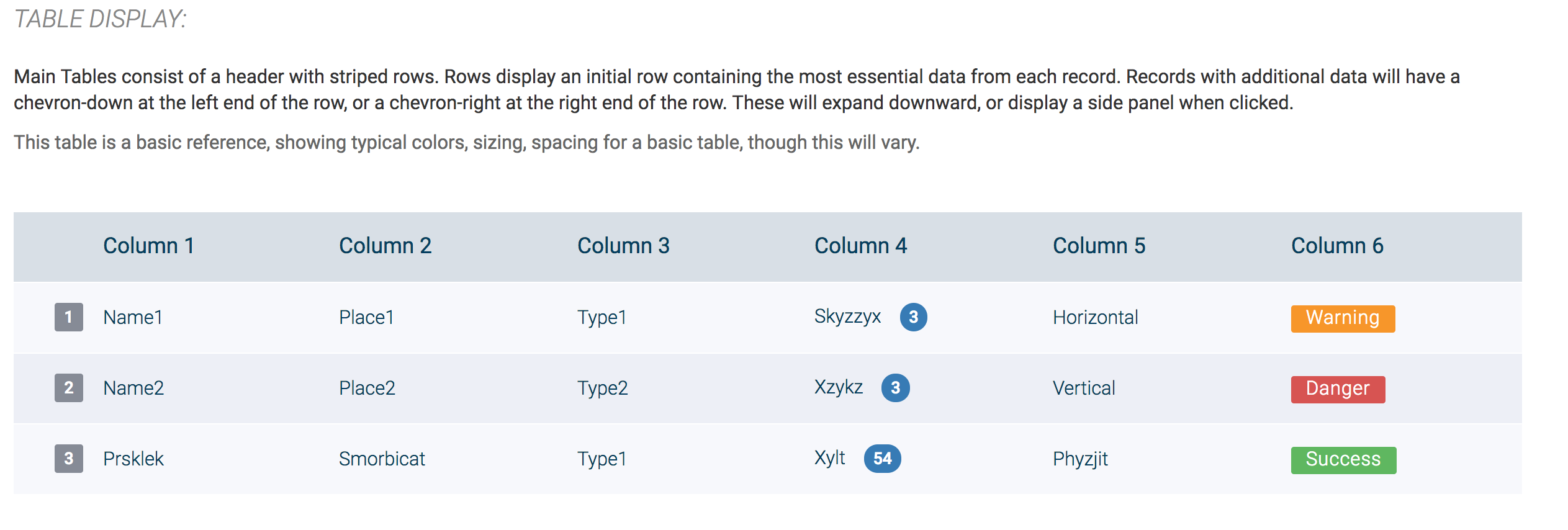The height and width of the screenshot is (530, 1568).
Task: Click the row number 3 badge
Action: (69, 459)
